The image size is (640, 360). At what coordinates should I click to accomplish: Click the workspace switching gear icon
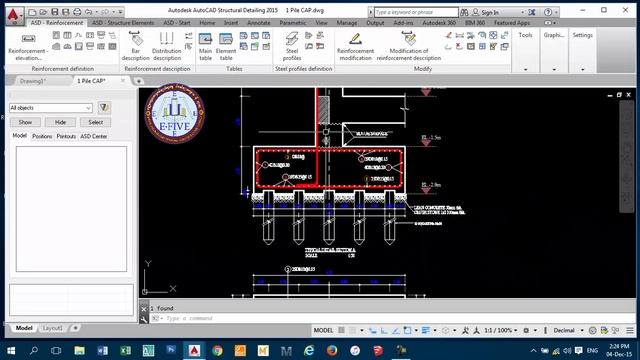tap(526, 330)
